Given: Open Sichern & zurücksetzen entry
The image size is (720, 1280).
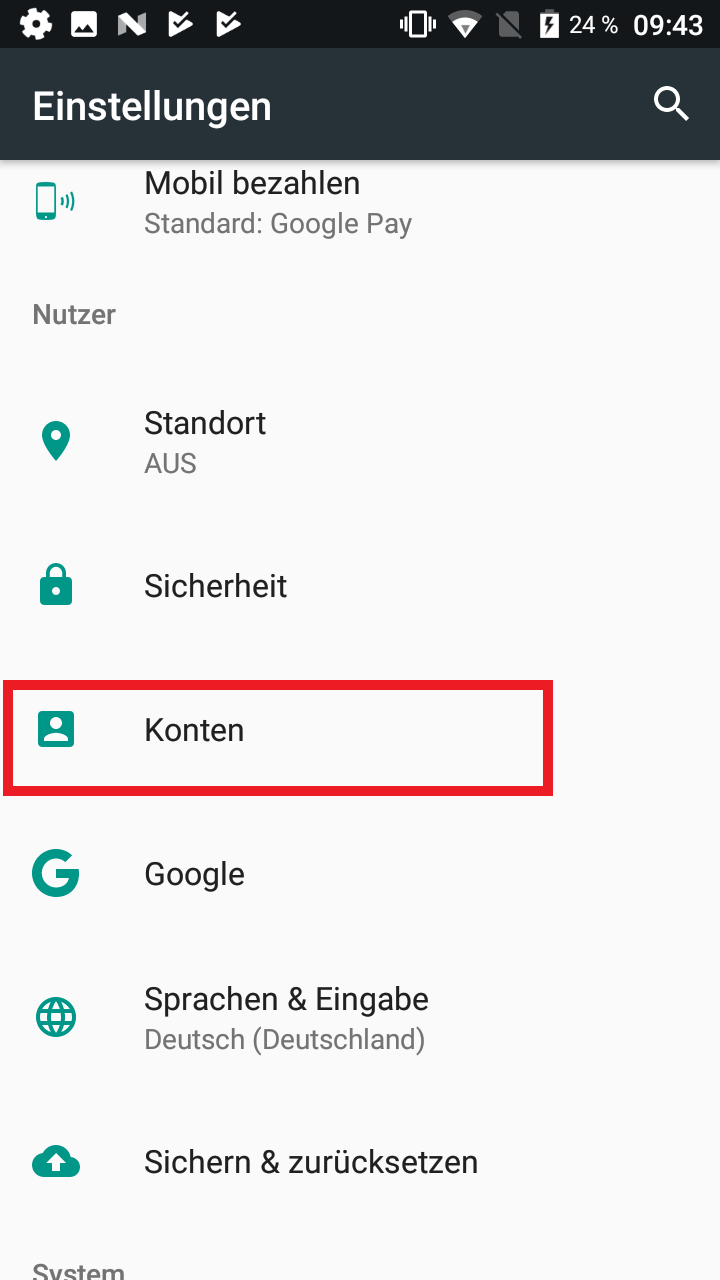Looking at the screenshot, I should point(360,1162).
